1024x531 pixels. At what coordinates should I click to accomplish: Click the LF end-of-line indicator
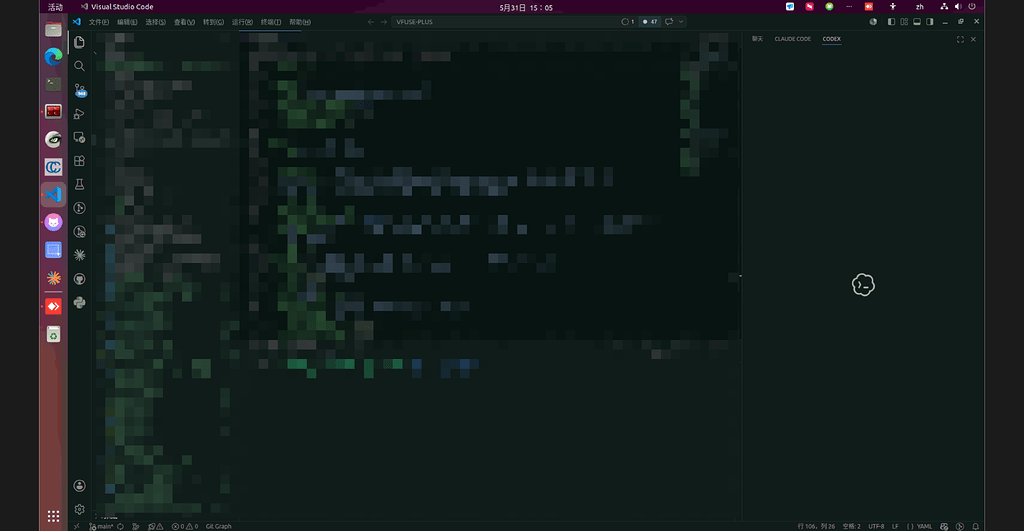pos(895,526)
